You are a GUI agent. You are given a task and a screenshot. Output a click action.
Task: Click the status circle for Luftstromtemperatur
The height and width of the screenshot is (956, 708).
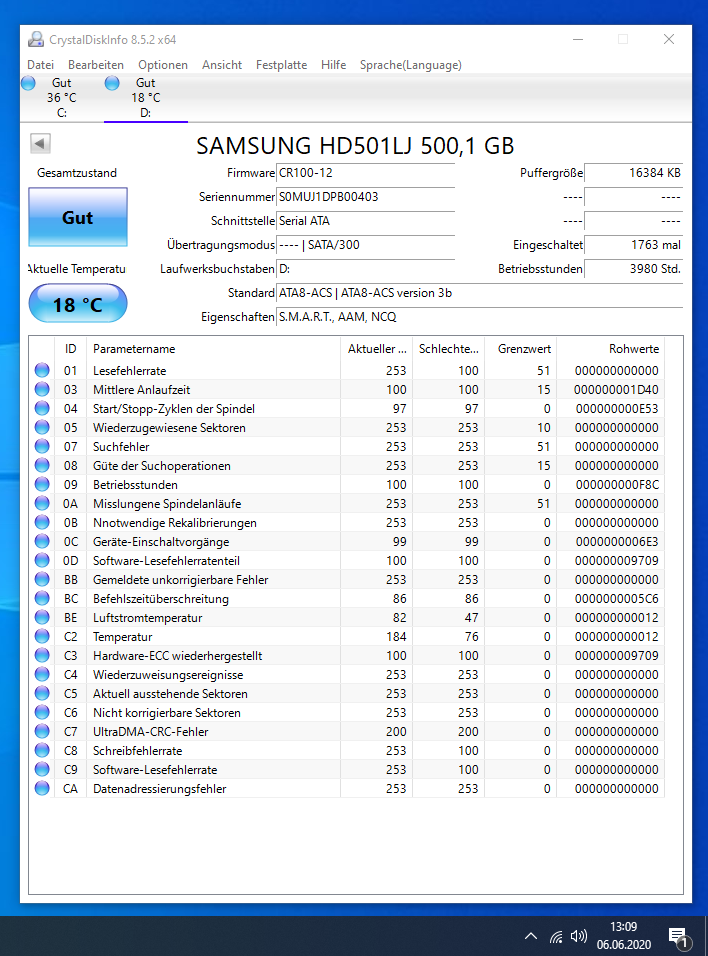click(42, 617)
